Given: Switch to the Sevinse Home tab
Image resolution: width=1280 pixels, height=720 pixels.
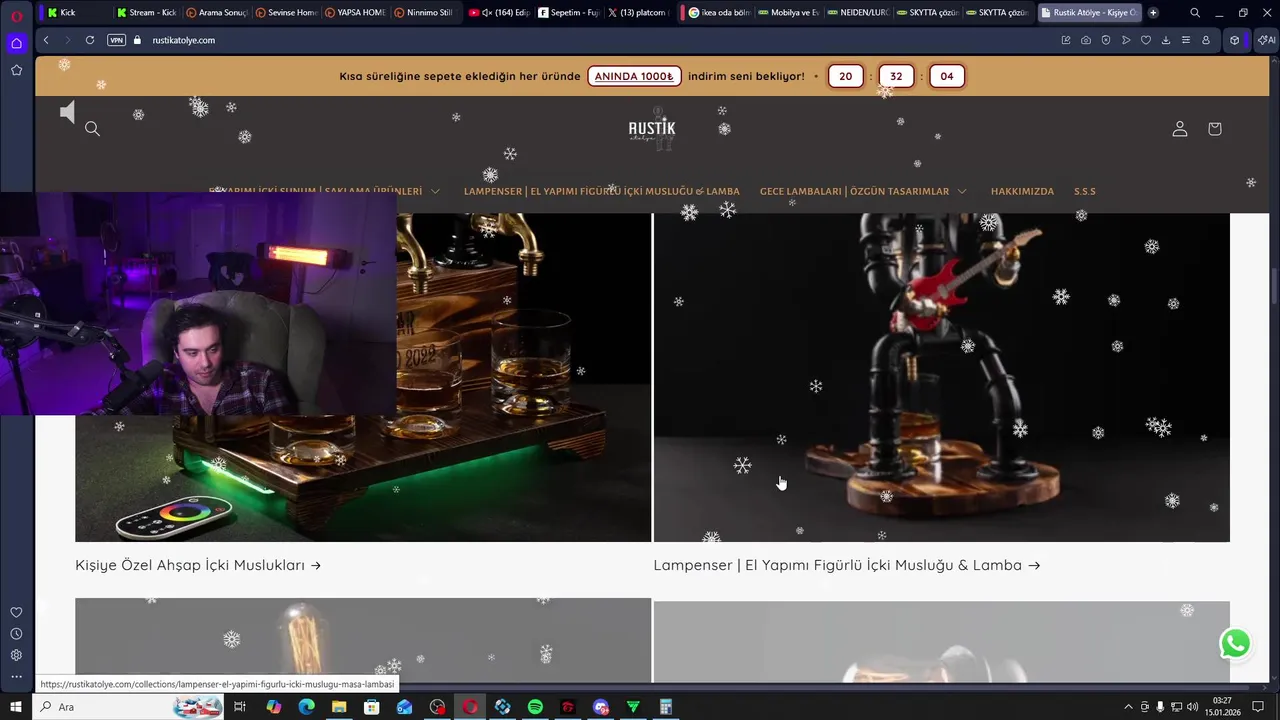Looking at the screenshot, I should pos(286,13).
